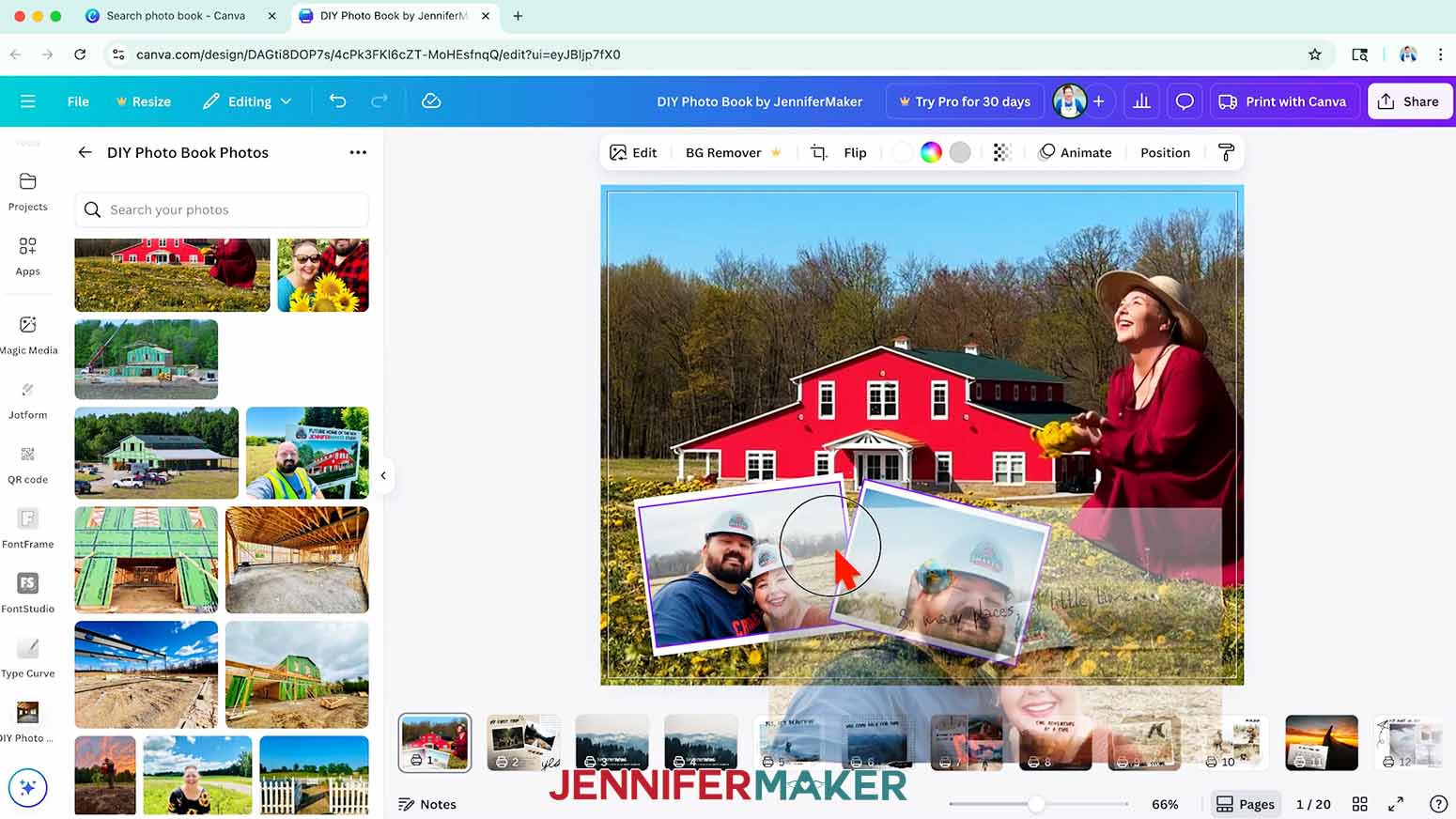1456x819 pixels.
Task: Open the Canva assistant sparkle button
Action: (x=28, y=788)
